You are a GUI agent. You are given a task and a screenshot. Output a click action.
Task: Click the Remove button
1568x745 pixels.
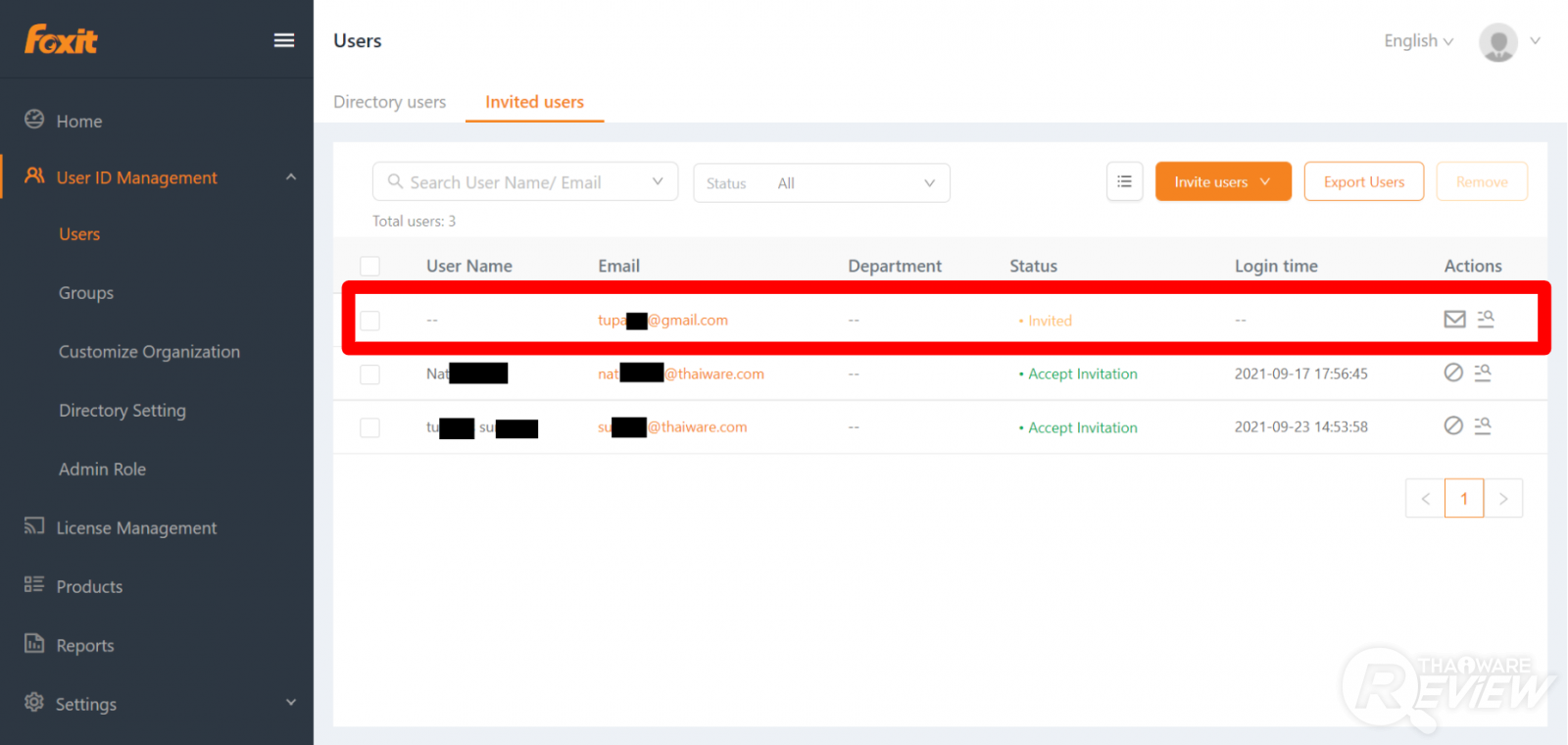tap(1482, 181)
